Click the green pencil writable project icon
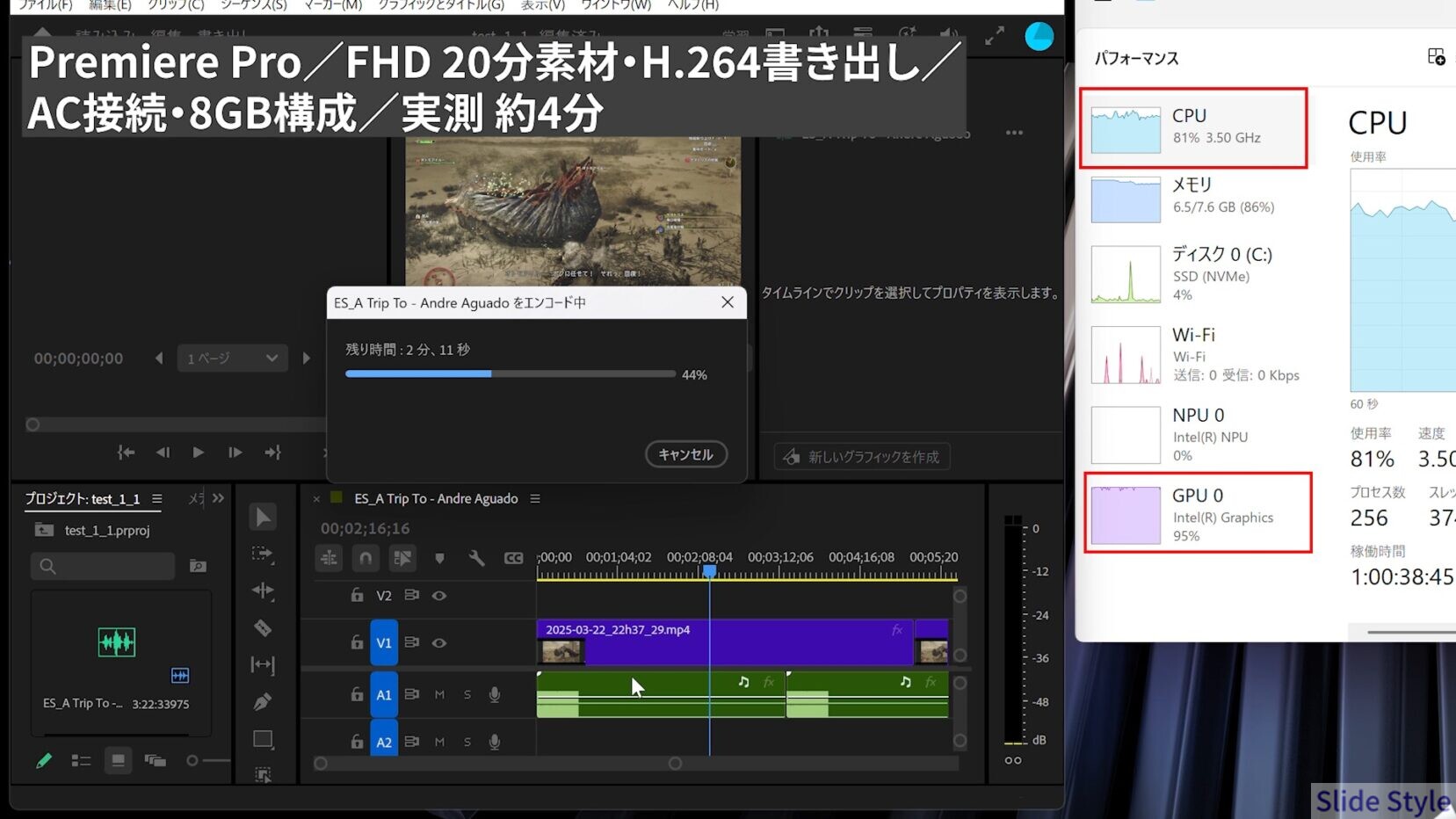 [44, 760]
